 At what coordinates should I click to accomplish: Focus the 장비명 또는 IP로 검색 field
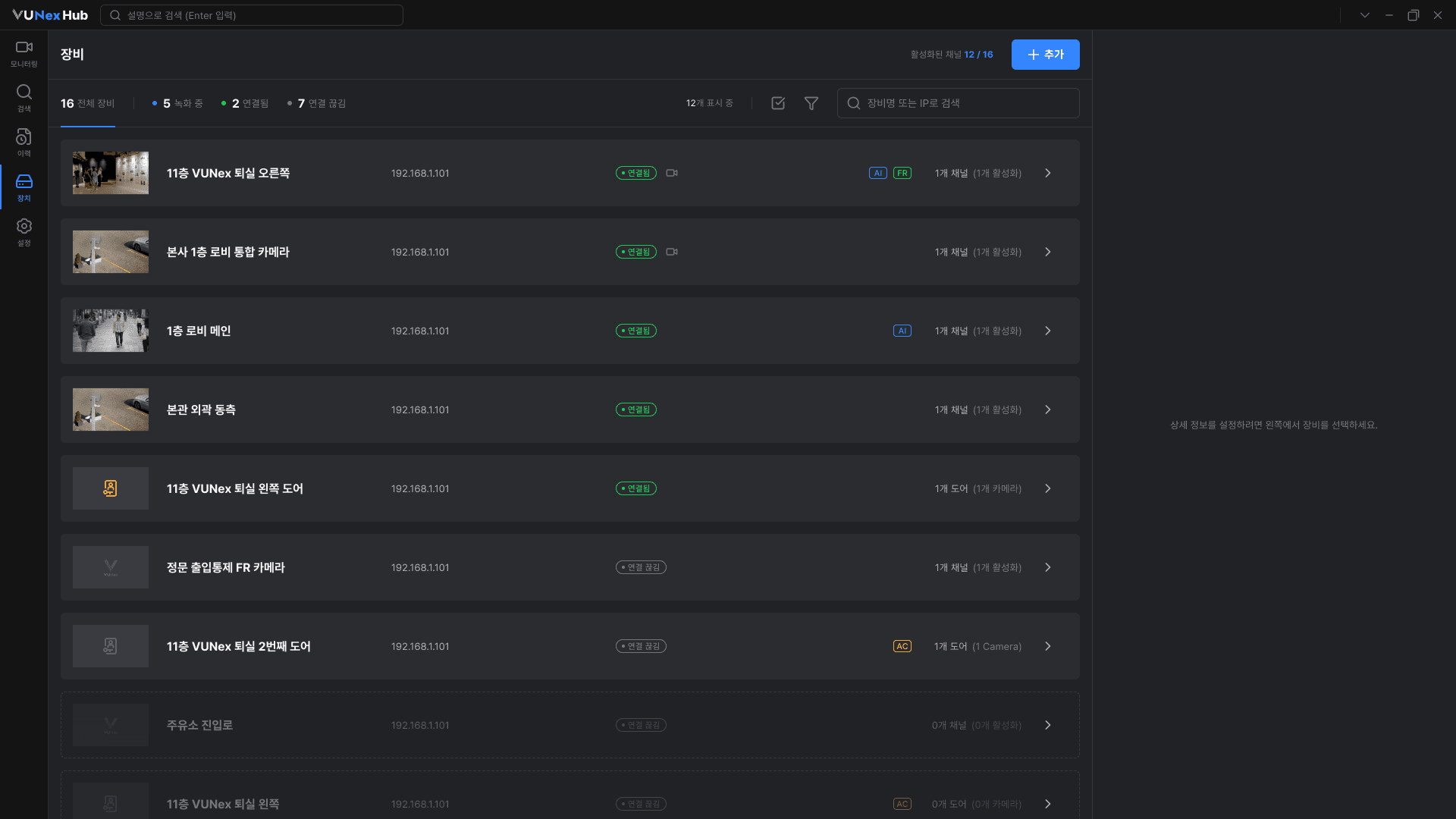959,103
